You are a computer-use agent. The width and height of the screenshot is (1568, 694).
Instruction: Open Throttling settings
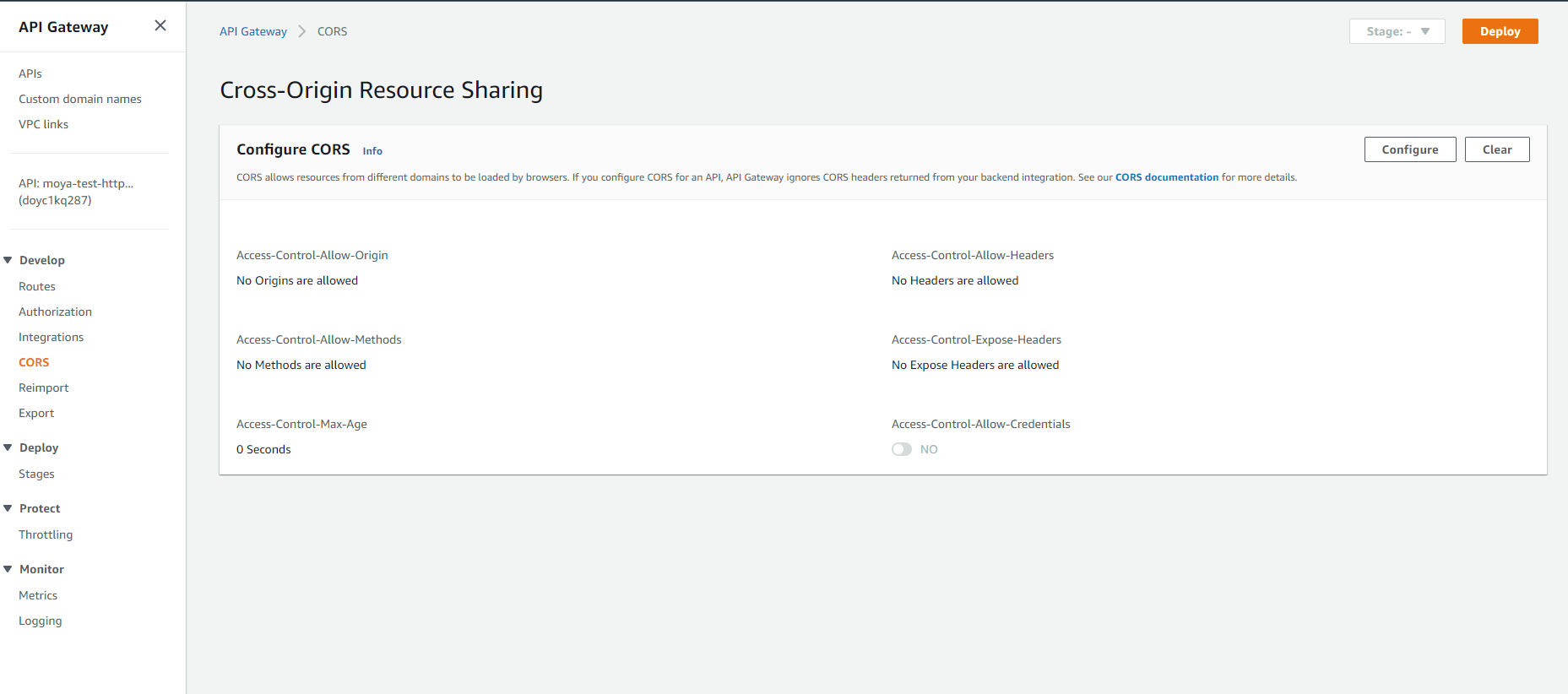click(46, 534)
